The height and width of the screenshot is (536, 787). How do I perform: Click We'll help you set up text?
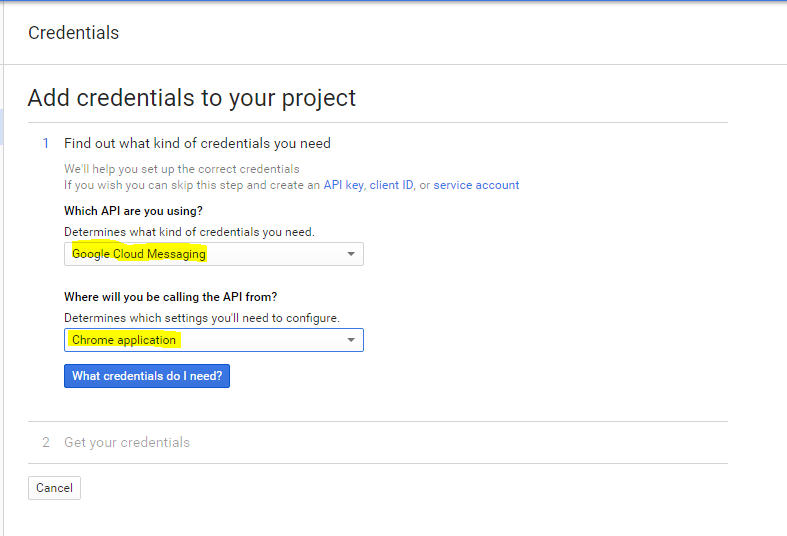tap(182, 169)
